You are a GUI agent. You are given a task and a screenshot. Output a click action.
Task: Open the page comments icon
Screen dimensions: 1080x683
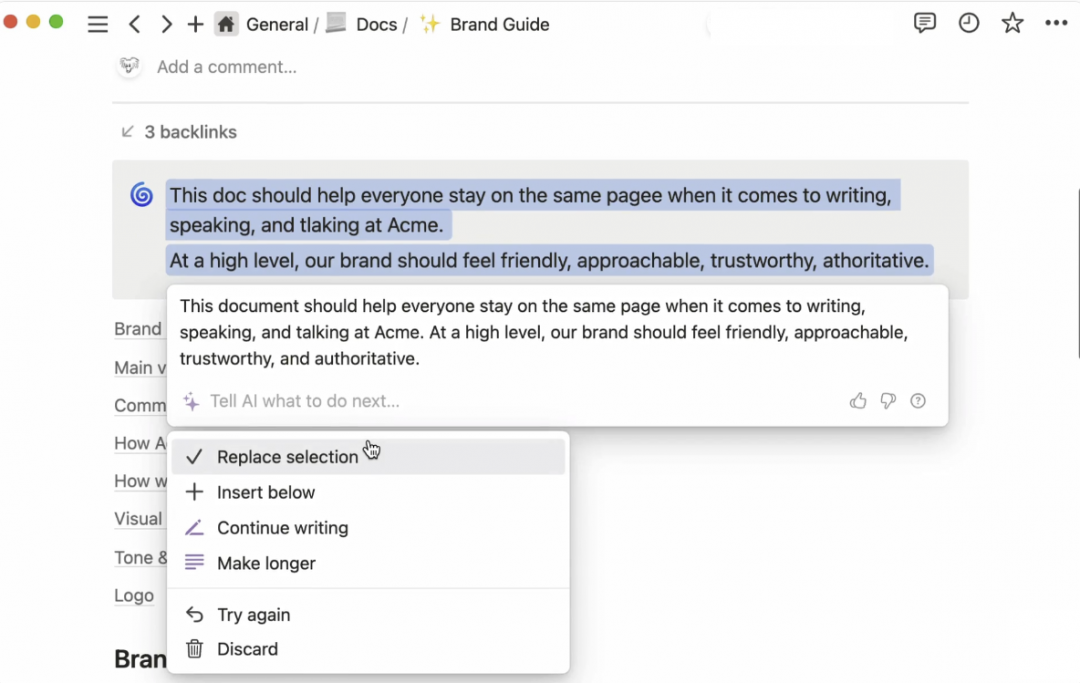point(925,24)
